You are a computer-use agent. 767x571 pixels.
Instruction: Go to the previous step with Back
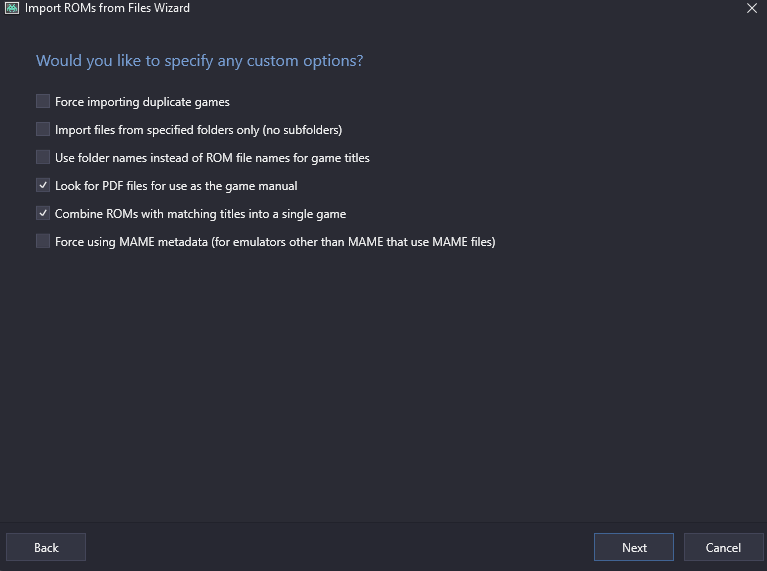tap(46, 547)
